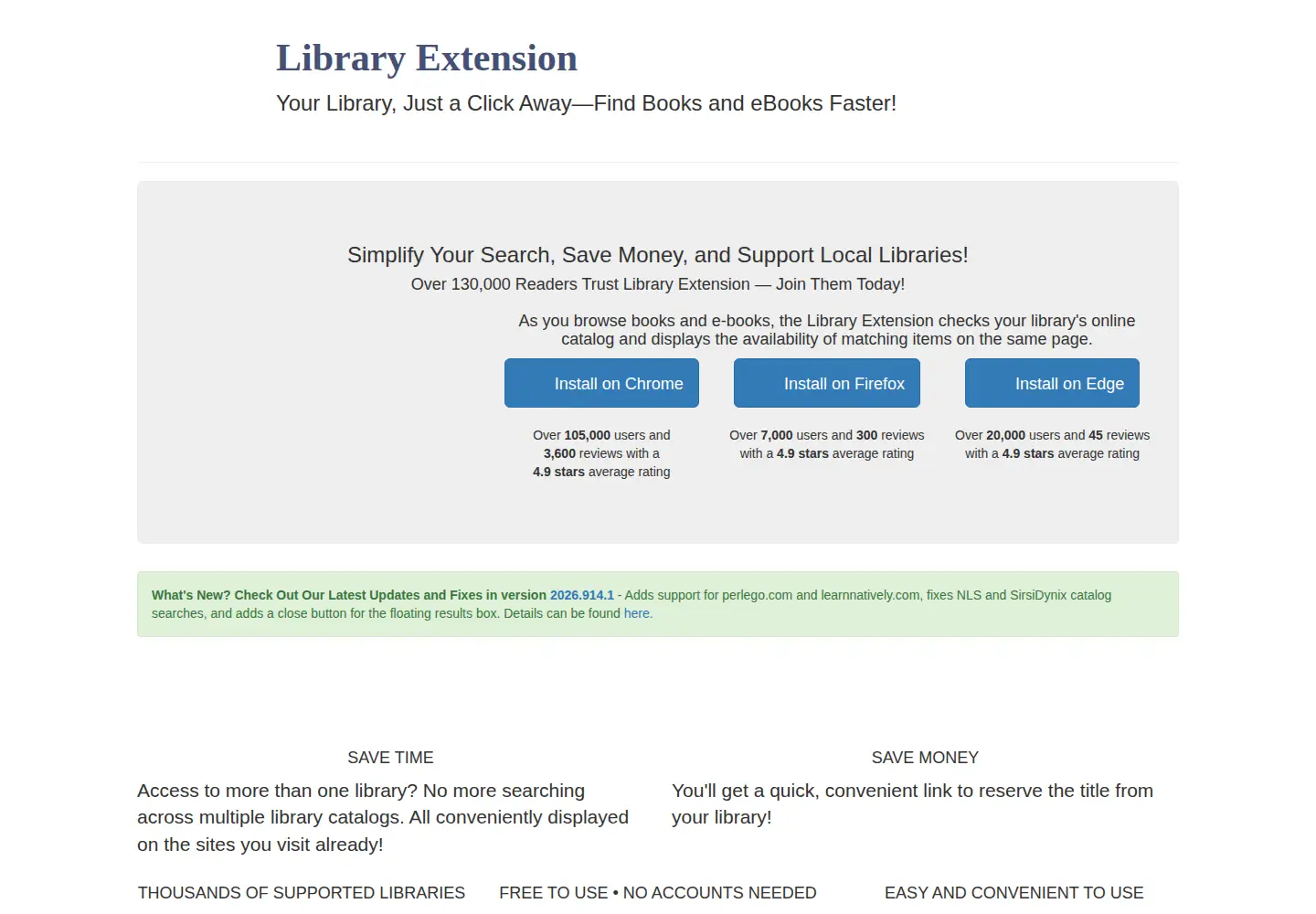Select the 'Over 20,000 users' Edge stats text
1316x914 pixels.
click(1052, 444)
